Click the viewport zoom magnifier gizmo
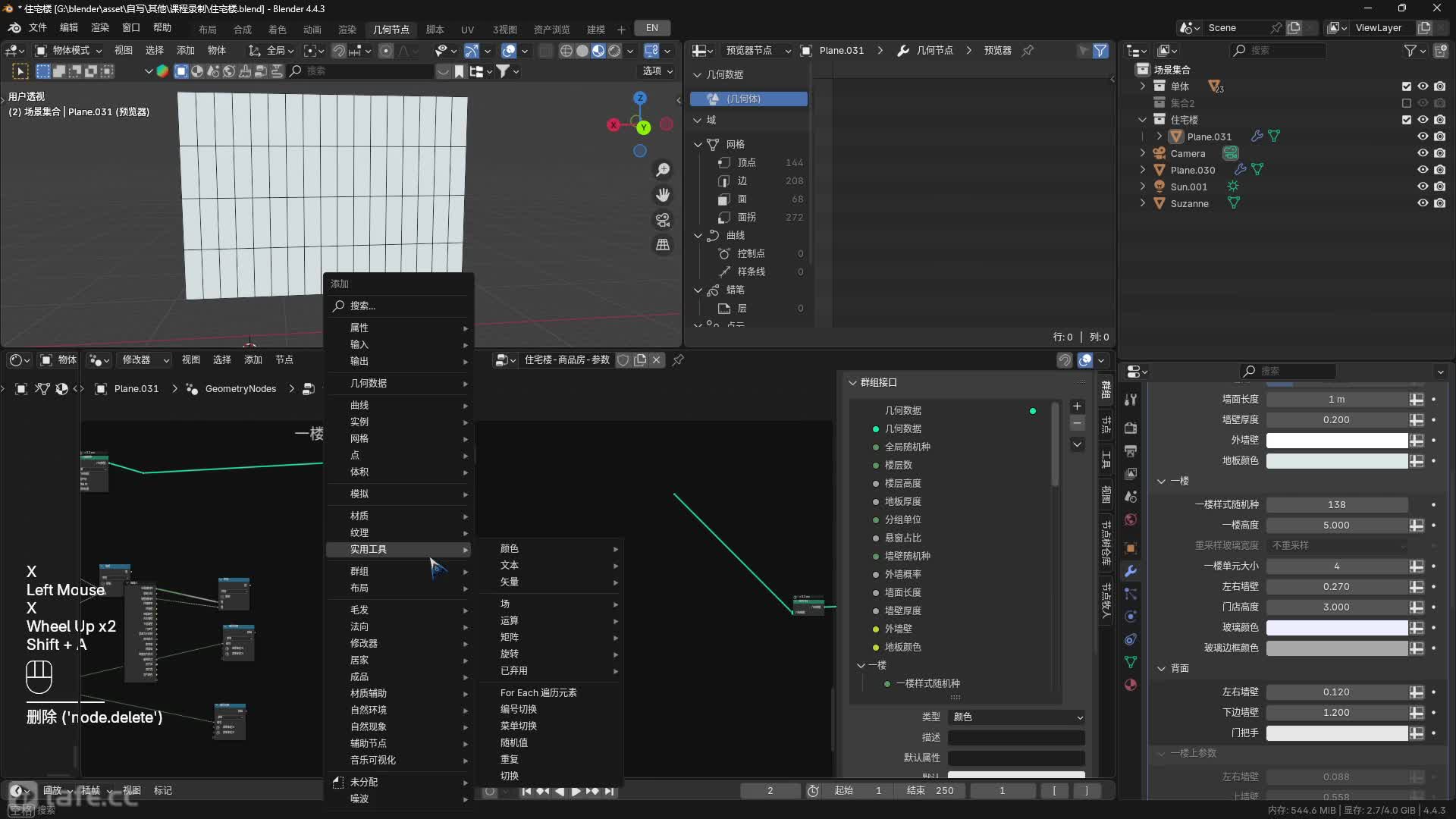Image resolution: width=1456 pixels, height=819 pixels. pos(663,170)
